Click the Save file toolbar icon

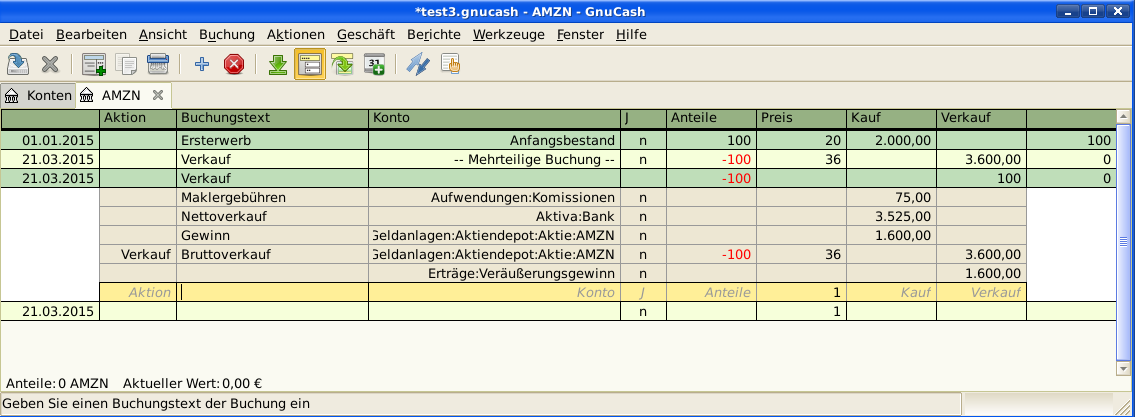pos(18,65)
